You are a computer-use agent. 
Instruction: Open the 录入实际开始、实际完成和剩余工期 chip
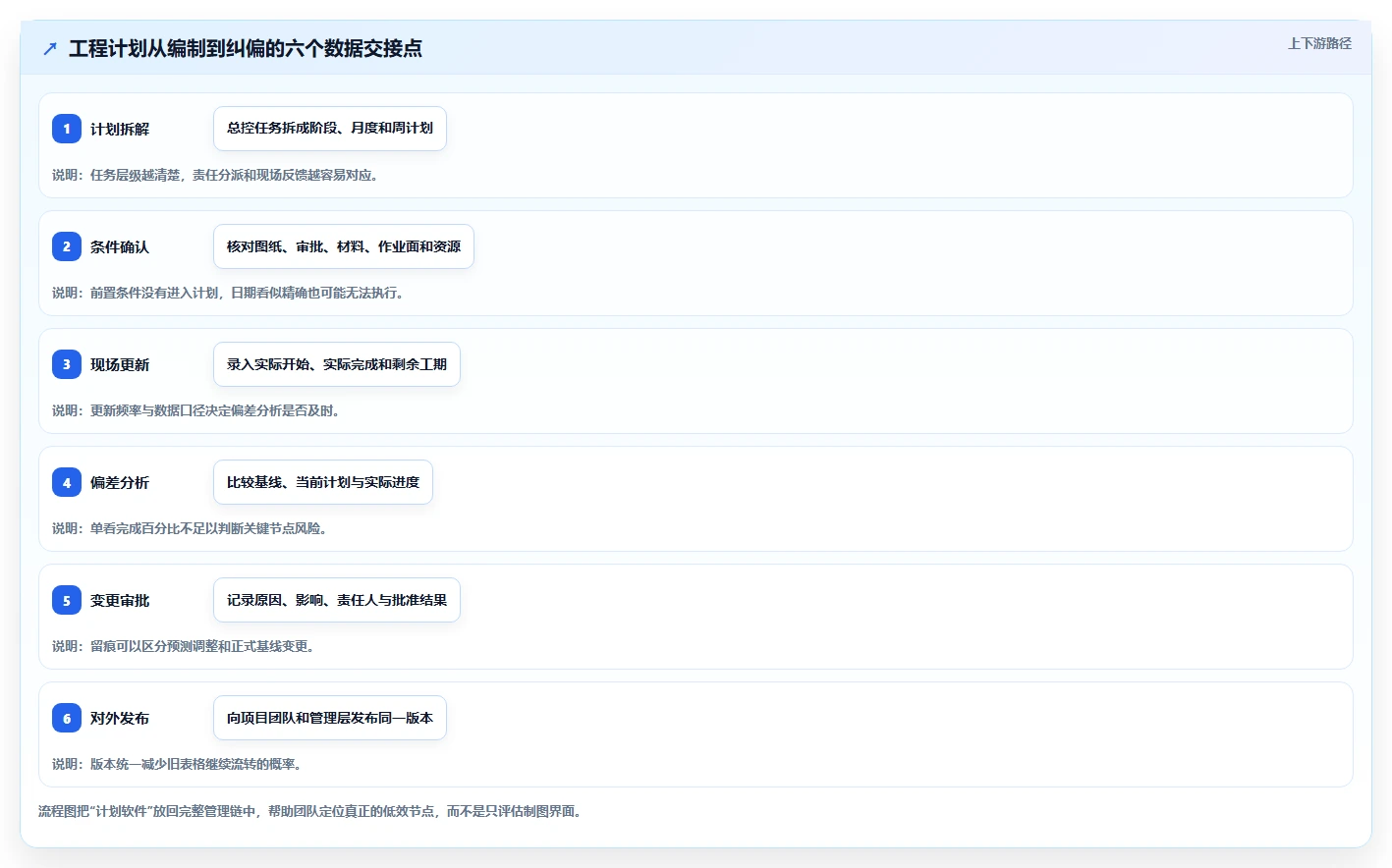pos(337,364)
